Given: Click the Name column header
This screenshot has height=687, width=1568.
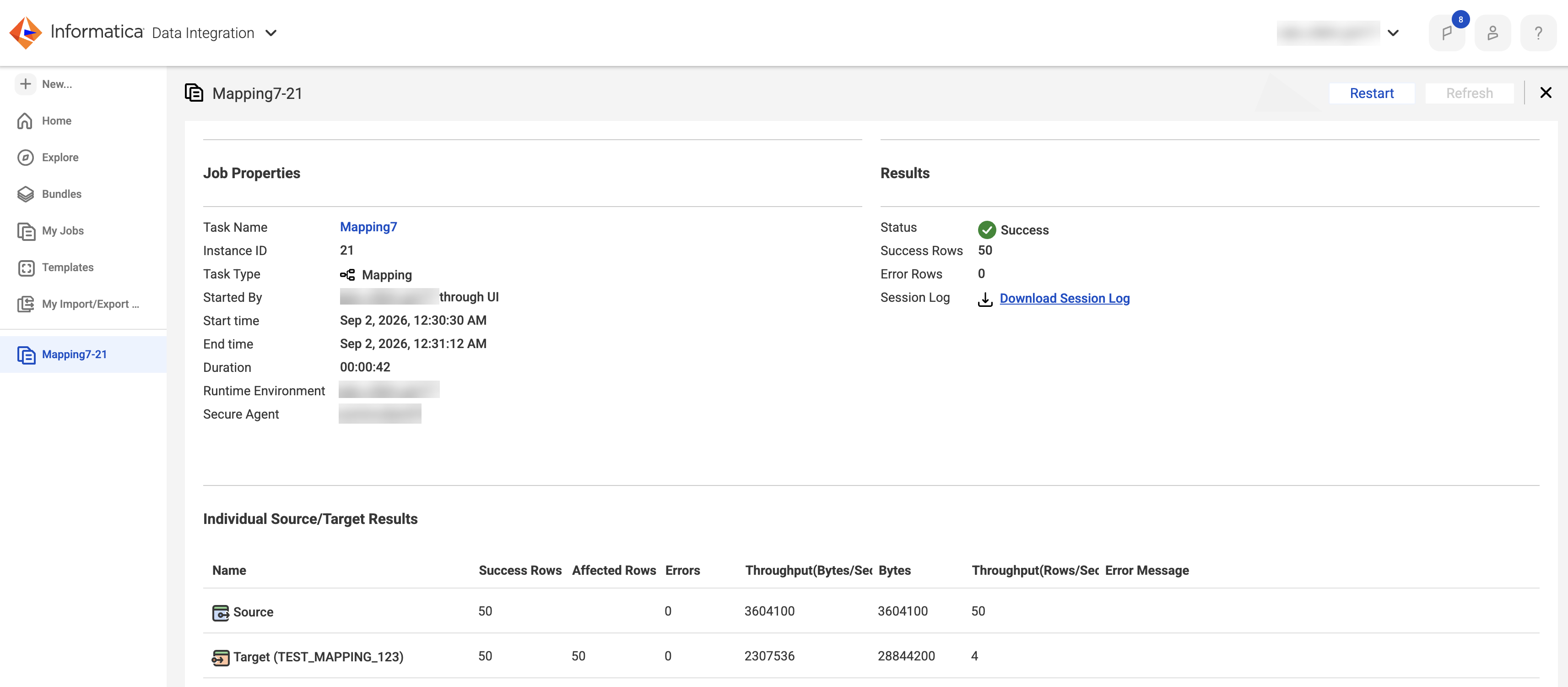Looking at the screenshot, I should pyautogui.click(x=229, y=570).
